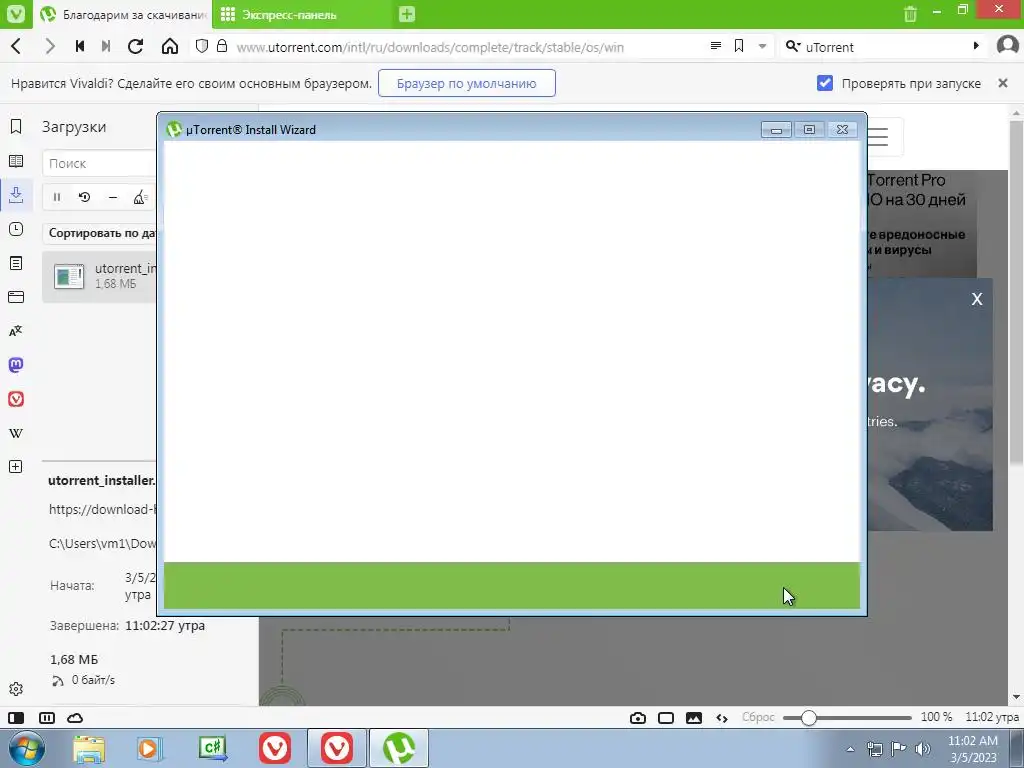Screen dimensions: 1024x768
Task: Go forward to next page
Action: tap(49, 46)
